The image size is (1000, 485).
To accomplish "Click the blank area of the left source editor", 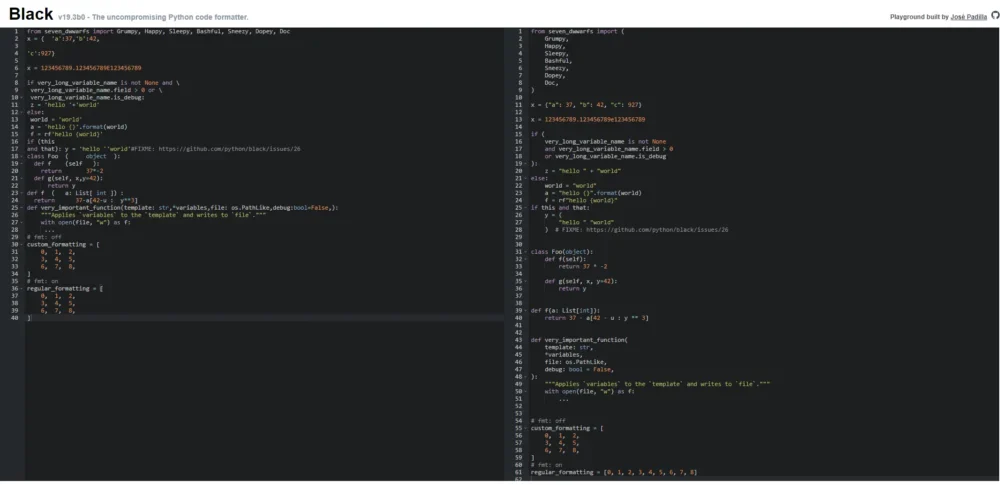I will [x=265, y=401].
